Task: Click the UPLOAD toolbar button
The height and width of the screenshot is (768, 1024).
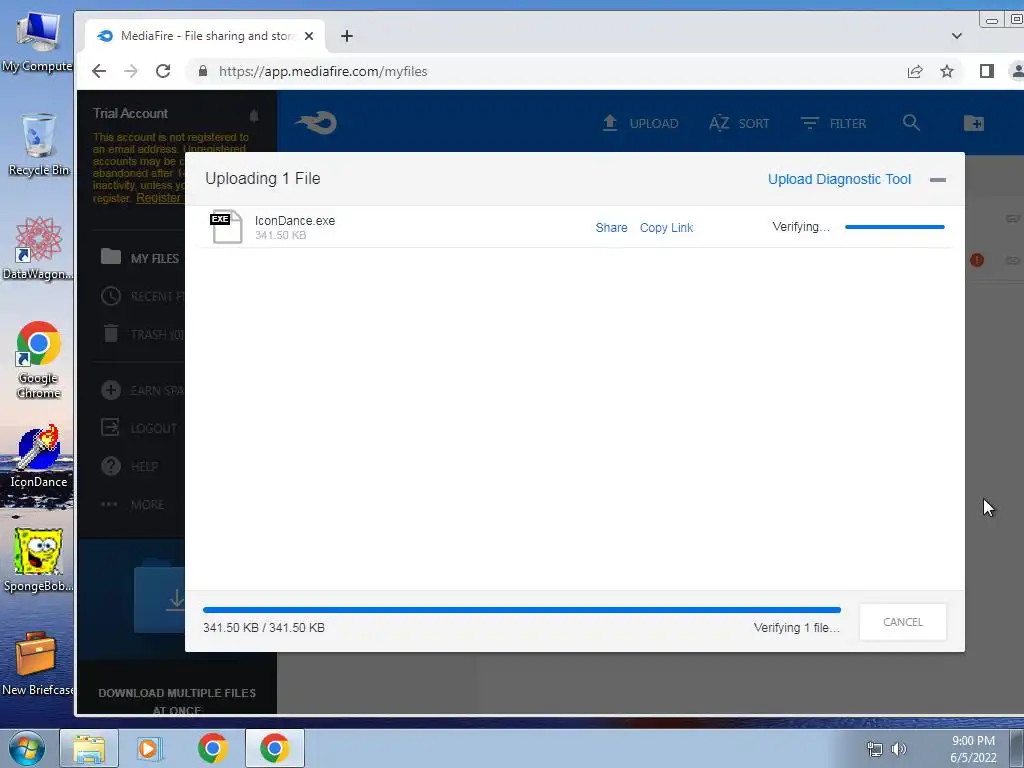Action: click(640, 123)
